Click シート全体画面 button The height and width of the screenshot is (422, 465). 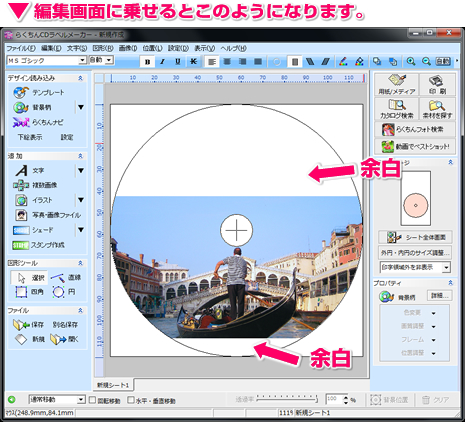(x=415, y=237)
